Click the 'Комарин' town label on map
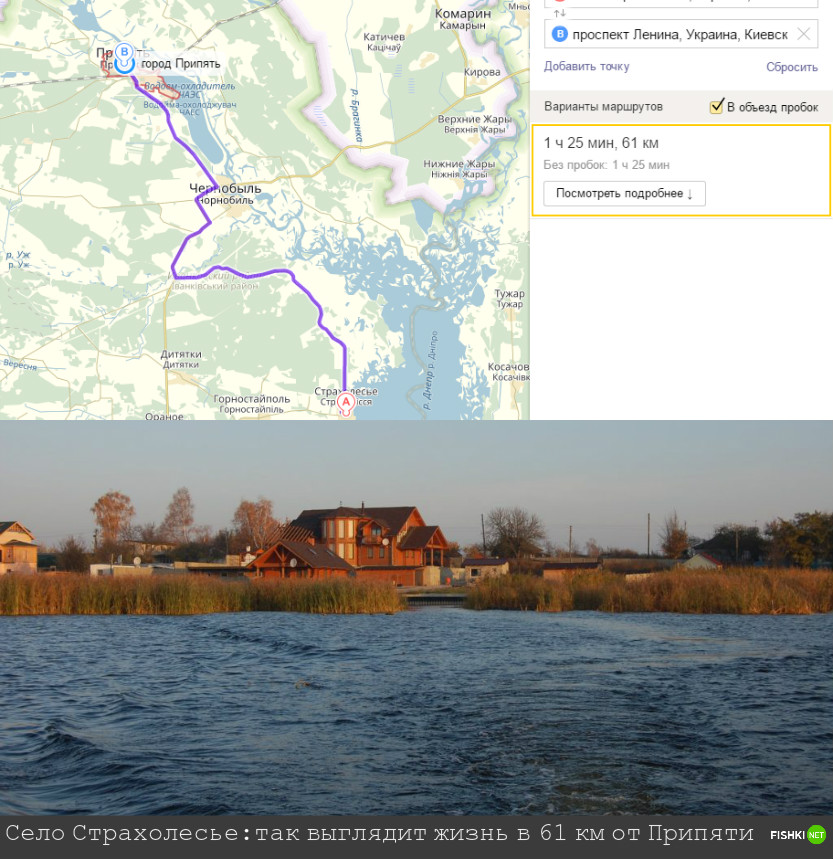Screen dimensions: 833x859 pos(461,14)
